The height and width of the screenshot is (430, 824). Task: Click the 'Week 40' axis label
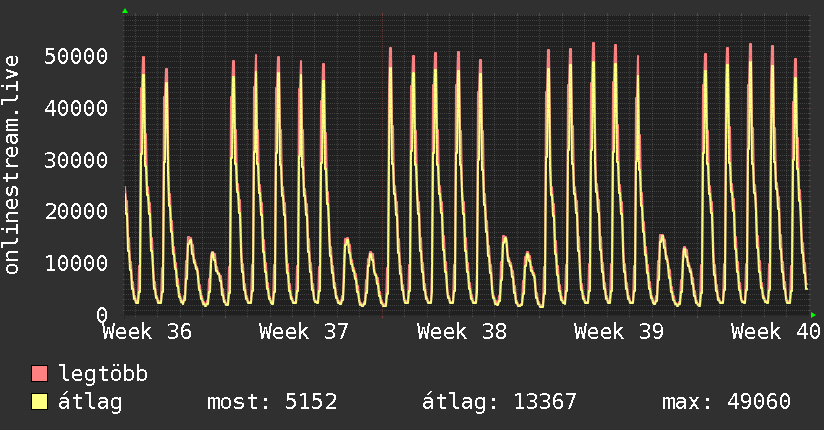tap(776, 332)
